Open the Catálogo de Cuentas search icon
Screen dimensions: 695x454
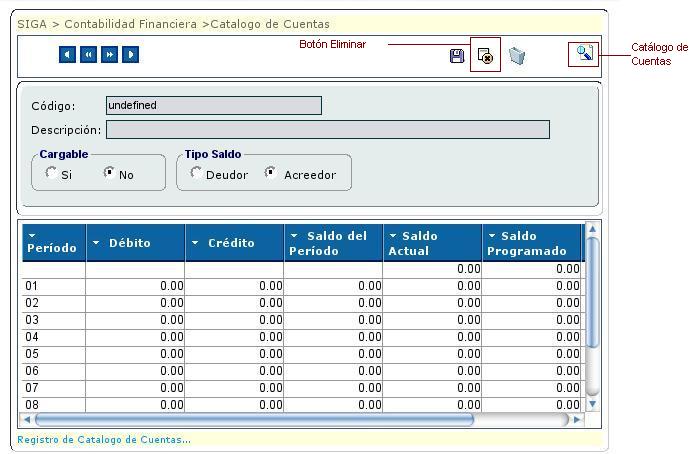coord(584,54)
